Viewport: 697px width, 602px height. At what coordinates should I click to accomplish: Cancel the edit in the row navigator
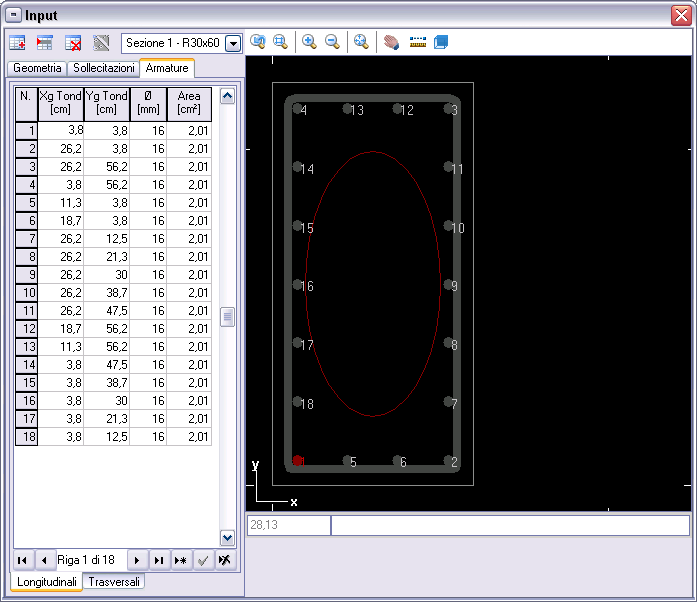pyautogui.click(x=225, y=560)
